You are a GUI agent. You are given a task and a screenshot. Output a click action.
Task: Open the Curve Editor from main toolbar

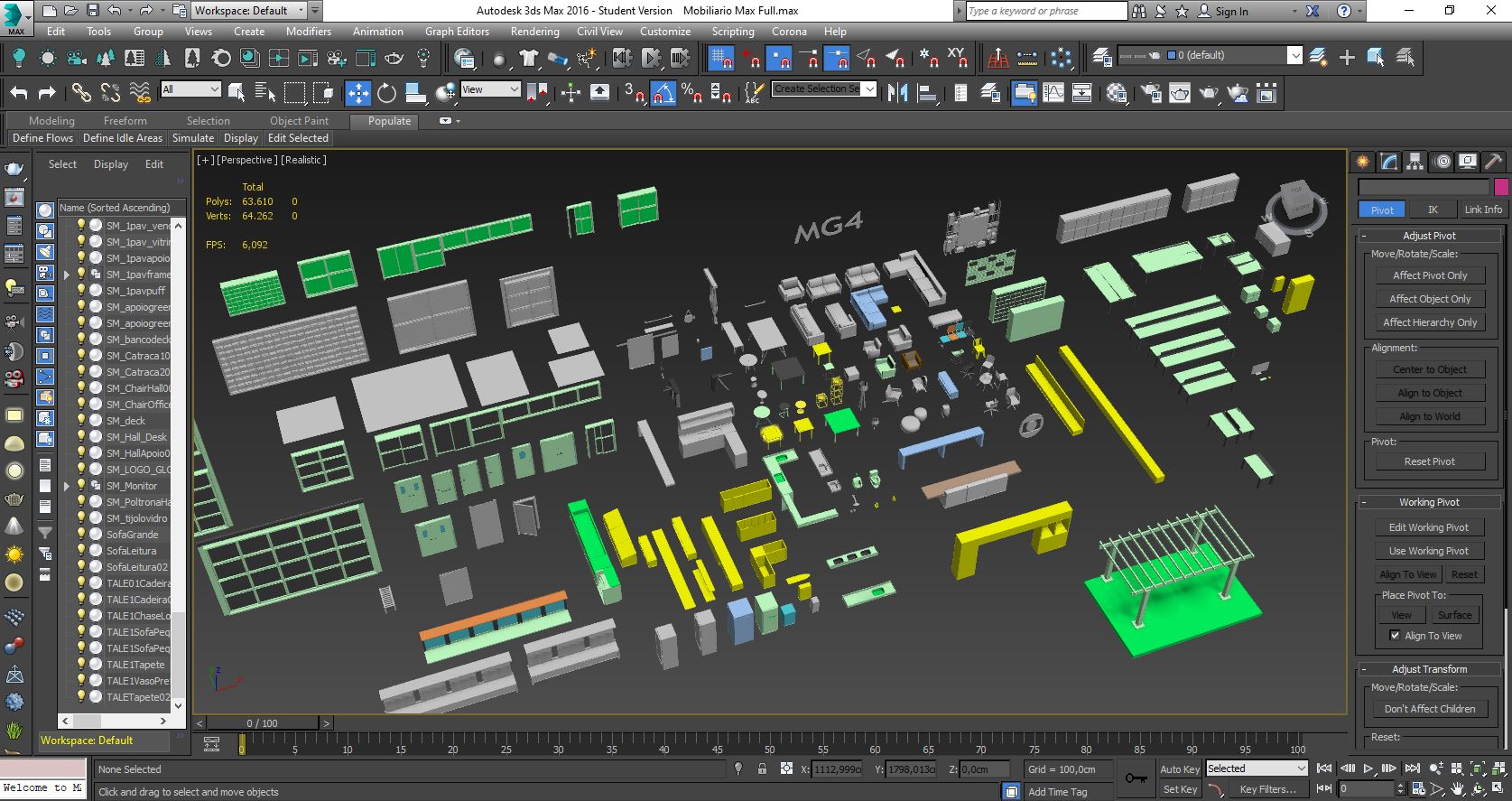tap(1053, 93)
